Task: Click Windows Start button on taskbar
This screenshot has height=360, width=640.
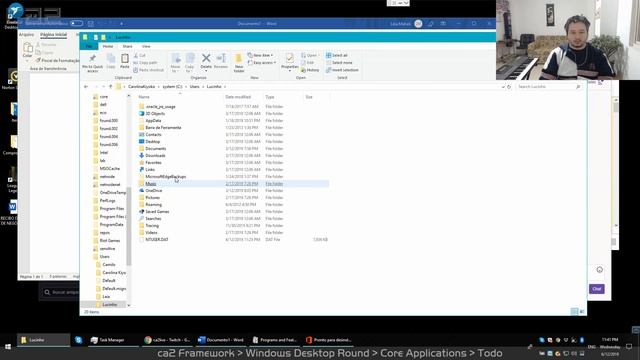Action: (7, 347)
